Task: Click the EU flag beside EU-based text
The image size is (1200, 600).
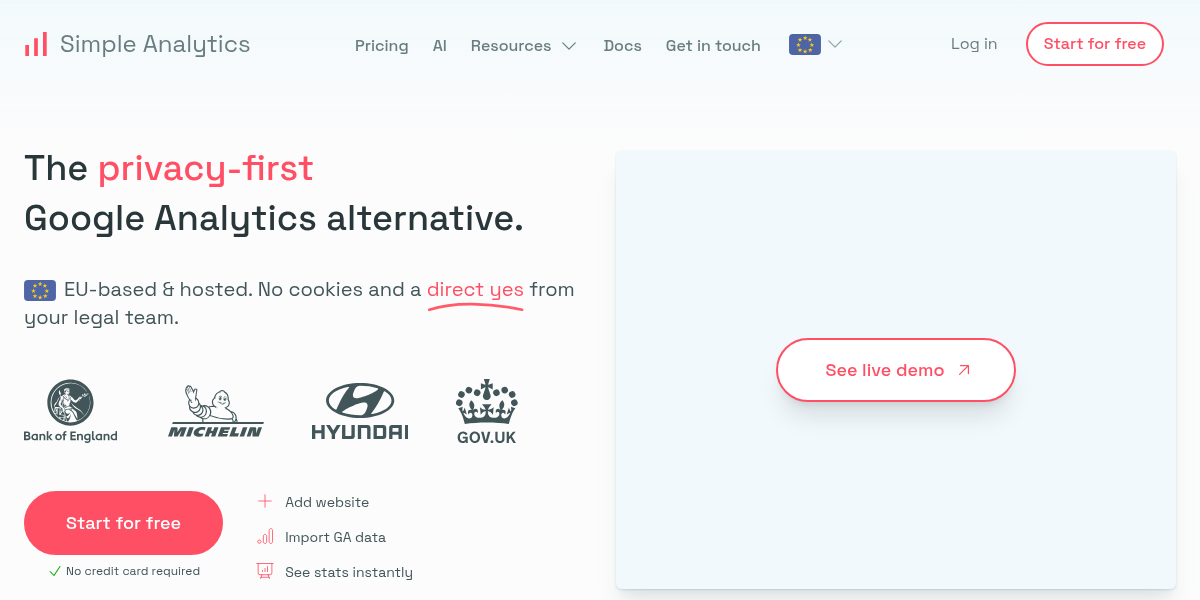Action: tap(40, 290)
